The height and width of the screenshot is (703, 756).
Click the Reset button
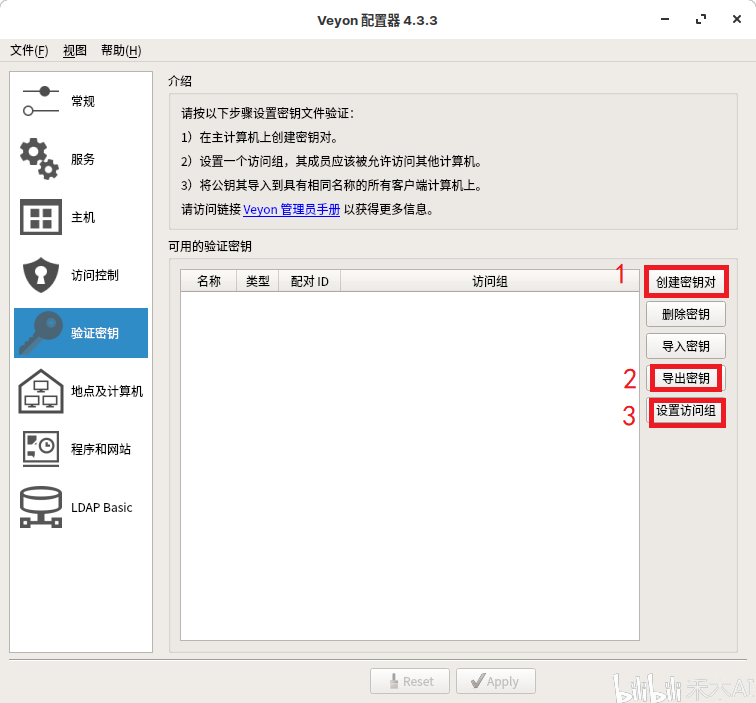pyautogui.click(x=410, y=681)
